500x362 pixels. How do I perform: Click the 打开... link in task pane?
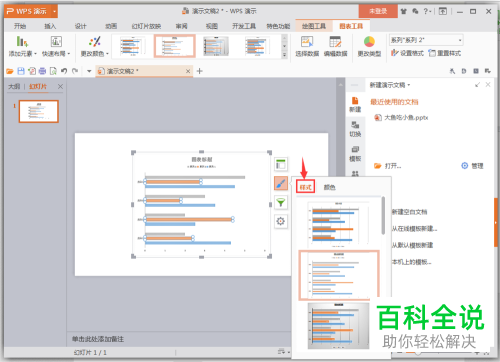pyautogui.click(x=388, y=166)
